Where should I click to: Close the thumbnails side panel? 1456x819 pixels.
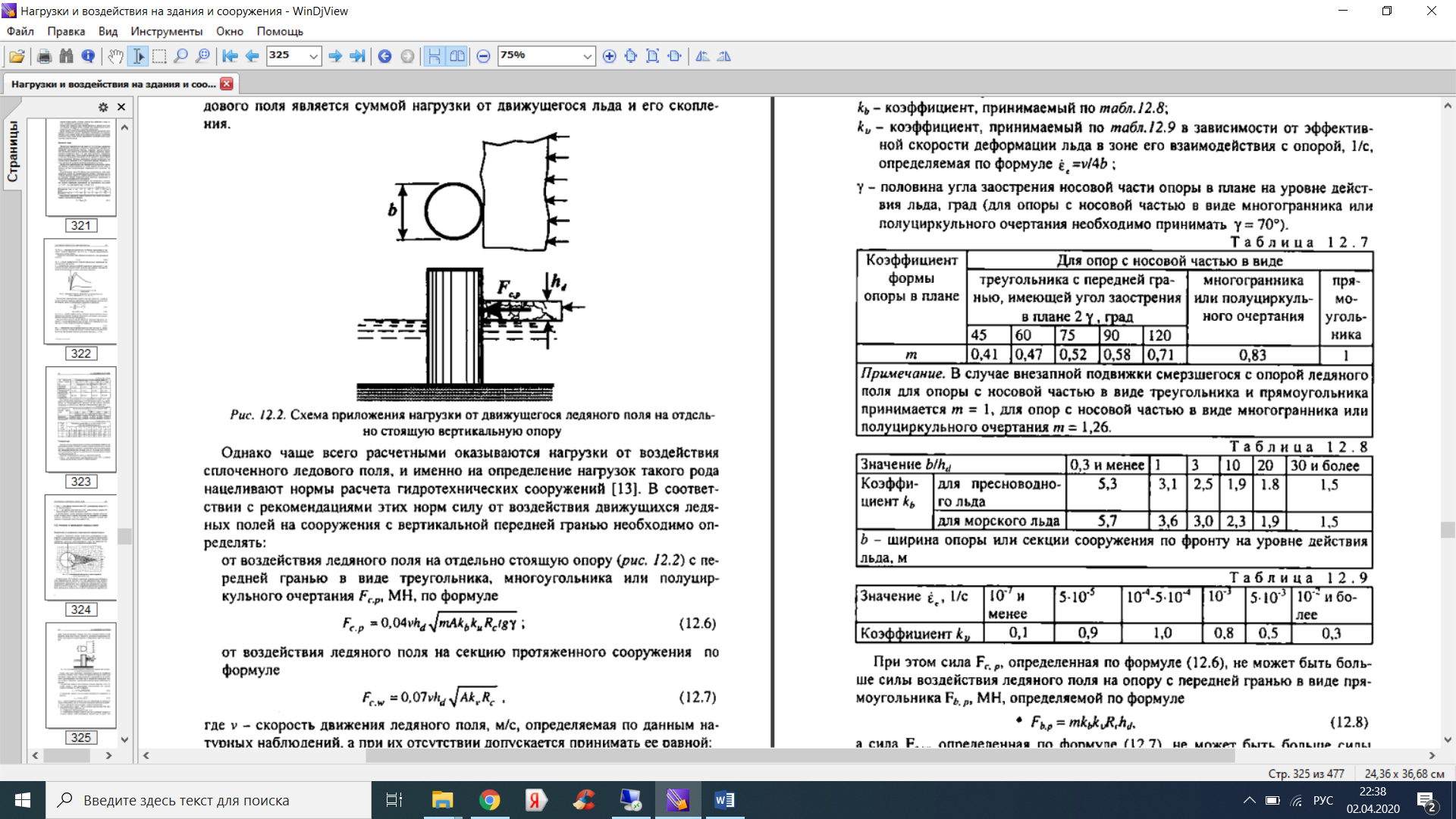tap(121, 107)
